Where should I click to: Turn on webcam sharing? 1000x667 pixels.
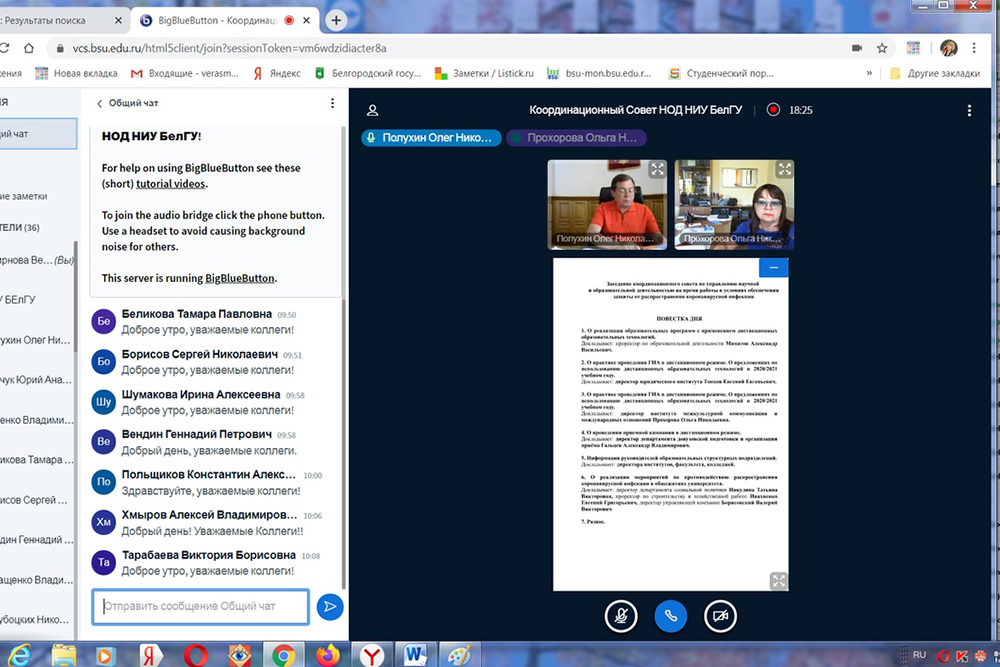coord(720,616)
